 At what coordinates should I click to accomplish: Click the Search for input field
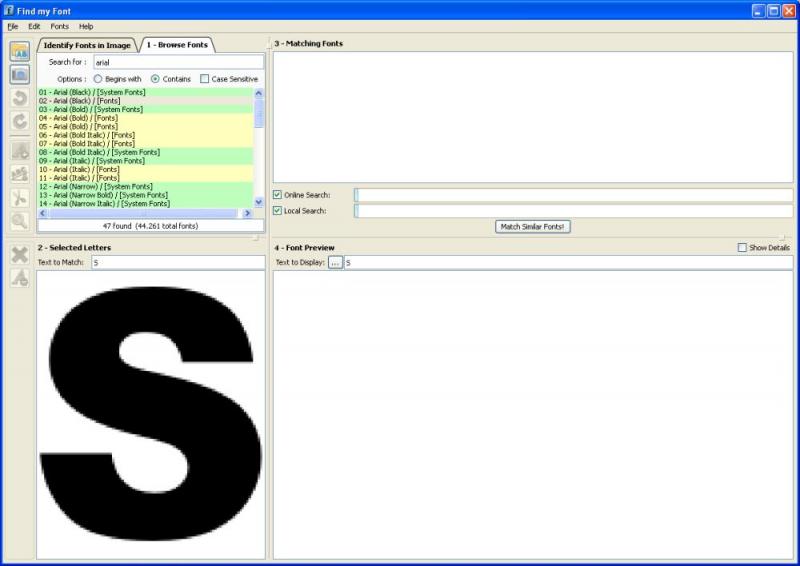[179, 62]
